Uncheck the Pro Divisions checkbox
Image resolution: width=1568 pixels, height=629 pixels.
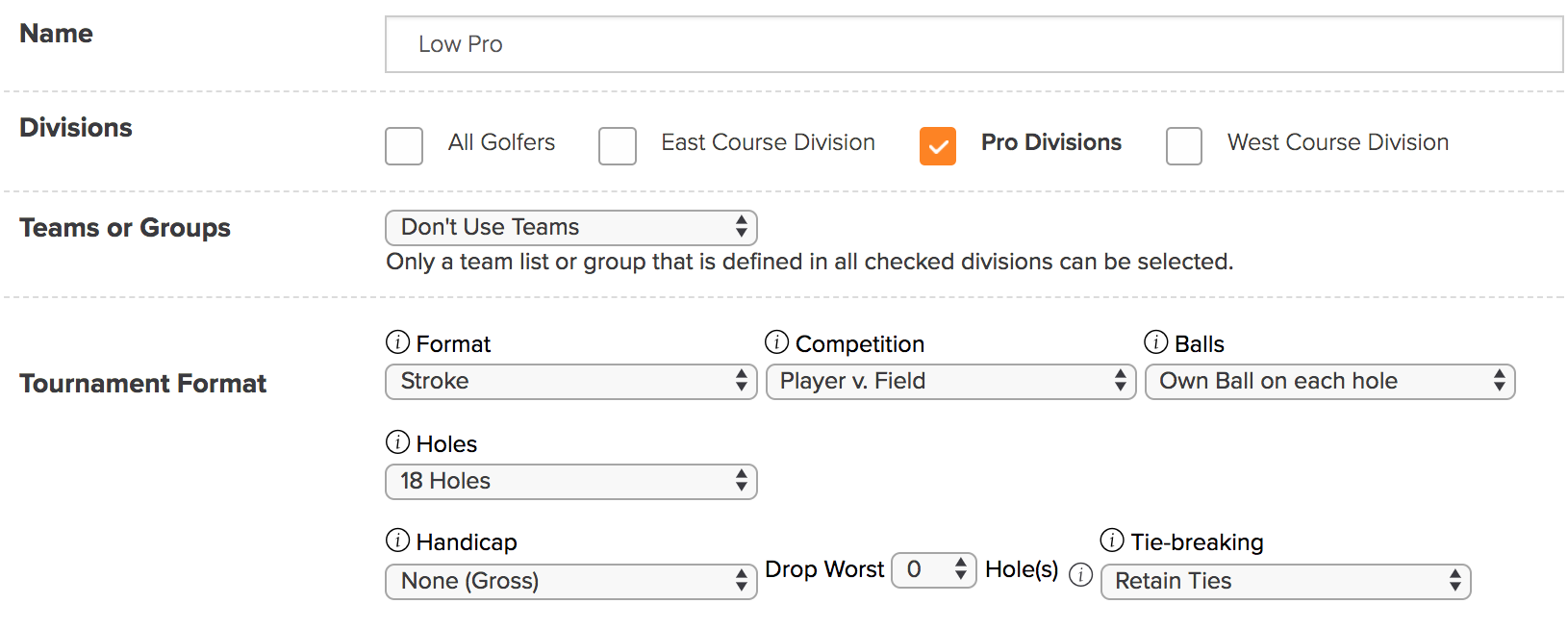(x=938, y=146)
